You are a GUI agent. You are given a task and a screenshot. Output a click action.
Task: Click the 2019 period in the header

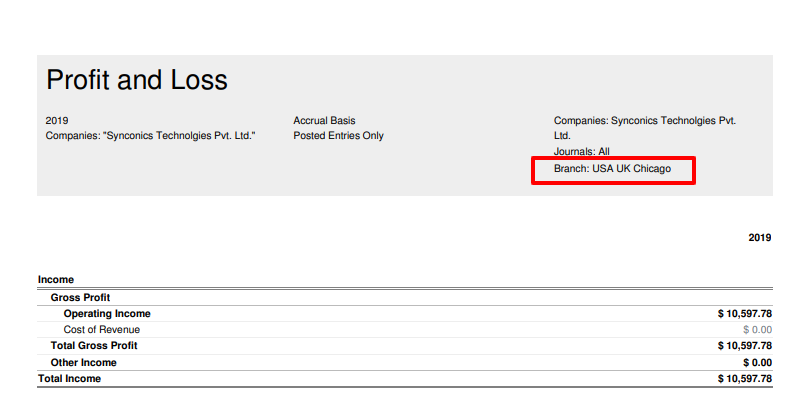57,121
